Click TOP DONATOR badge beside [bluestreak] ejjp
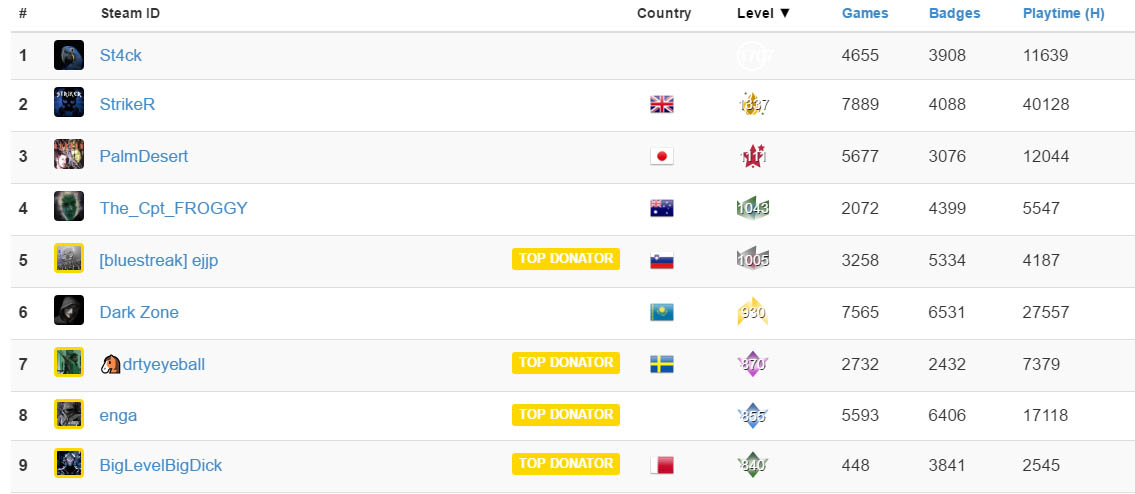The image size is (1135, 494). pos(566,259)
